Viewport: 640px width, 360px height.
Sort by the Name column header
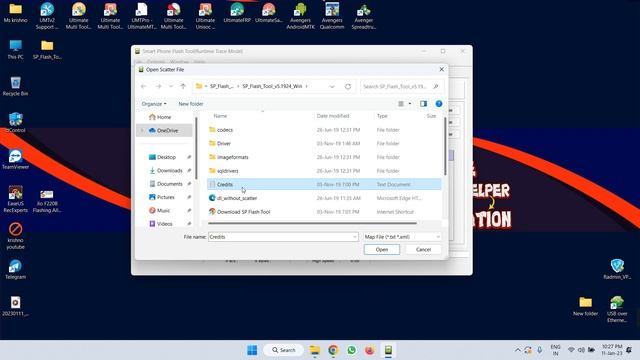[220, 116]
